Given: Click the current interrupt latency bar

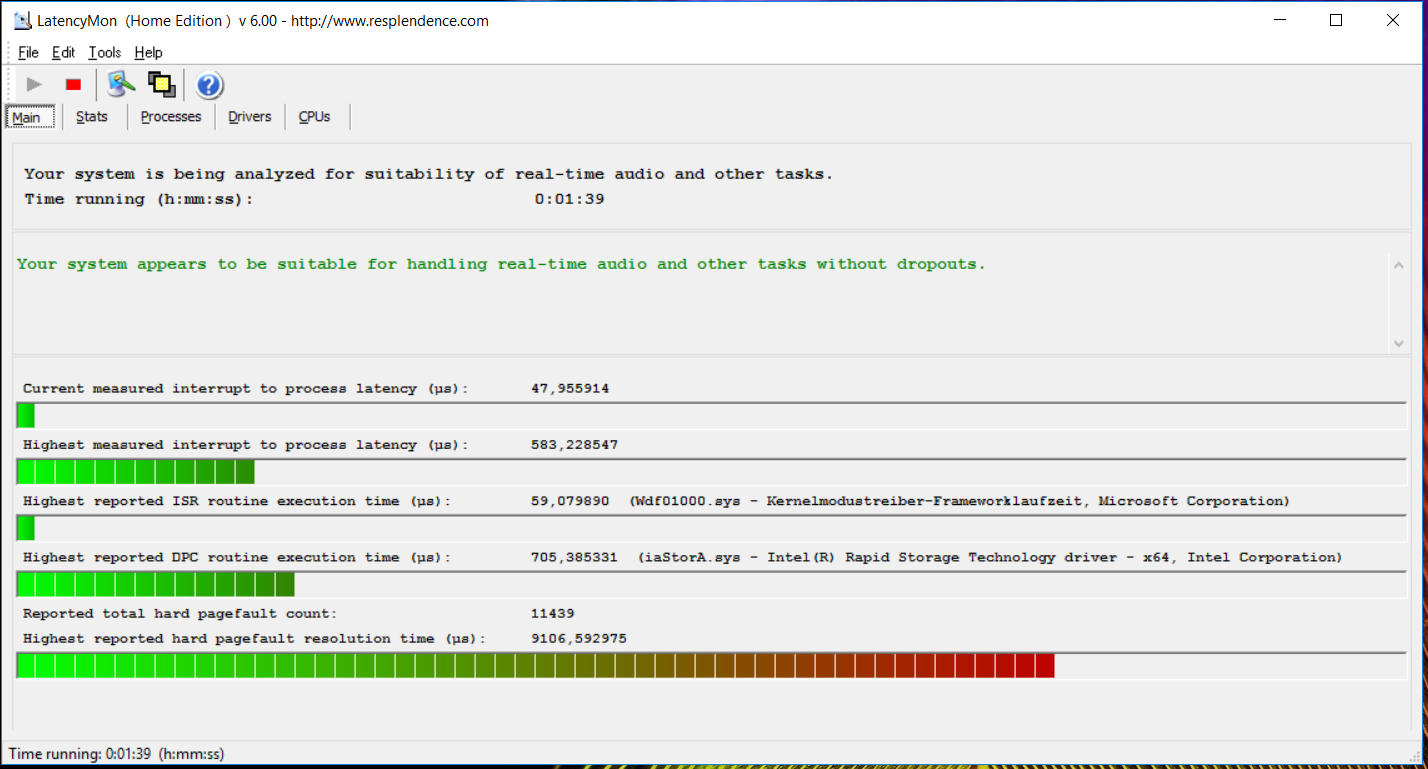Looking at the screenshot, I should 711,415.
